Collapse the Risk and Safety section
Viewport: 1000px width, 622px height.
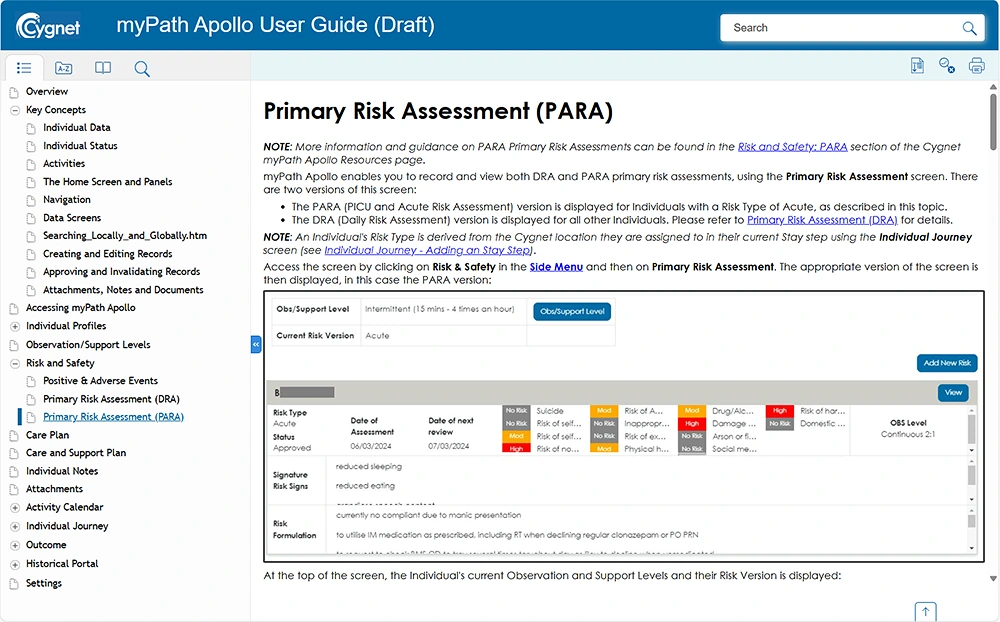tap(14, 363)
